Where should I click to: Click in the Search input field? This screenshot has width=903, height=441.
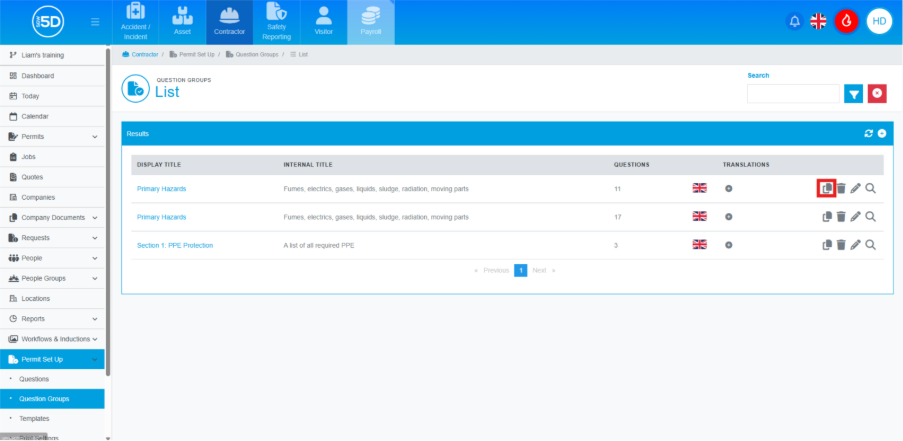coord(793,93)
